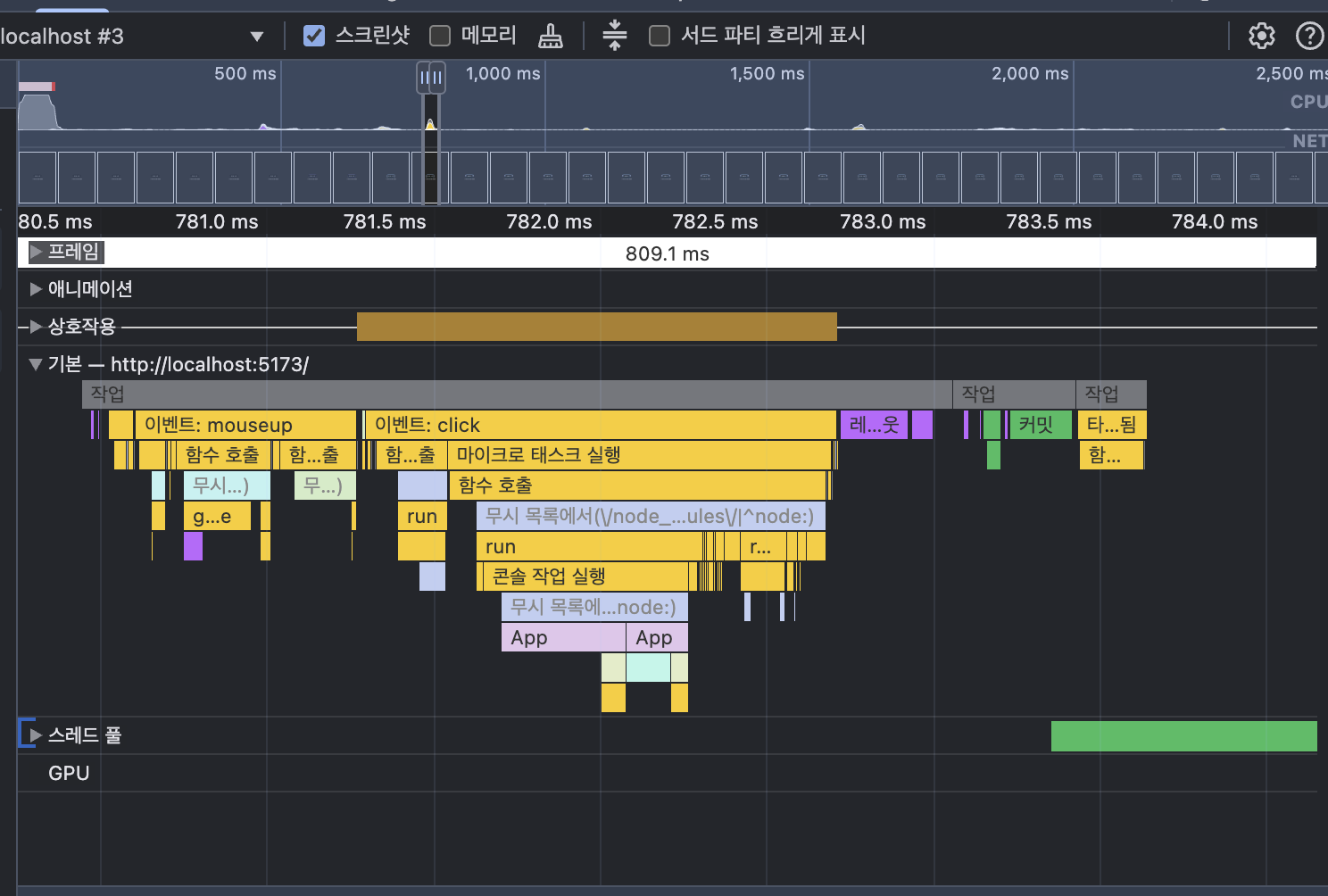Click the collapse tracks icon in the toolbar

614,35
